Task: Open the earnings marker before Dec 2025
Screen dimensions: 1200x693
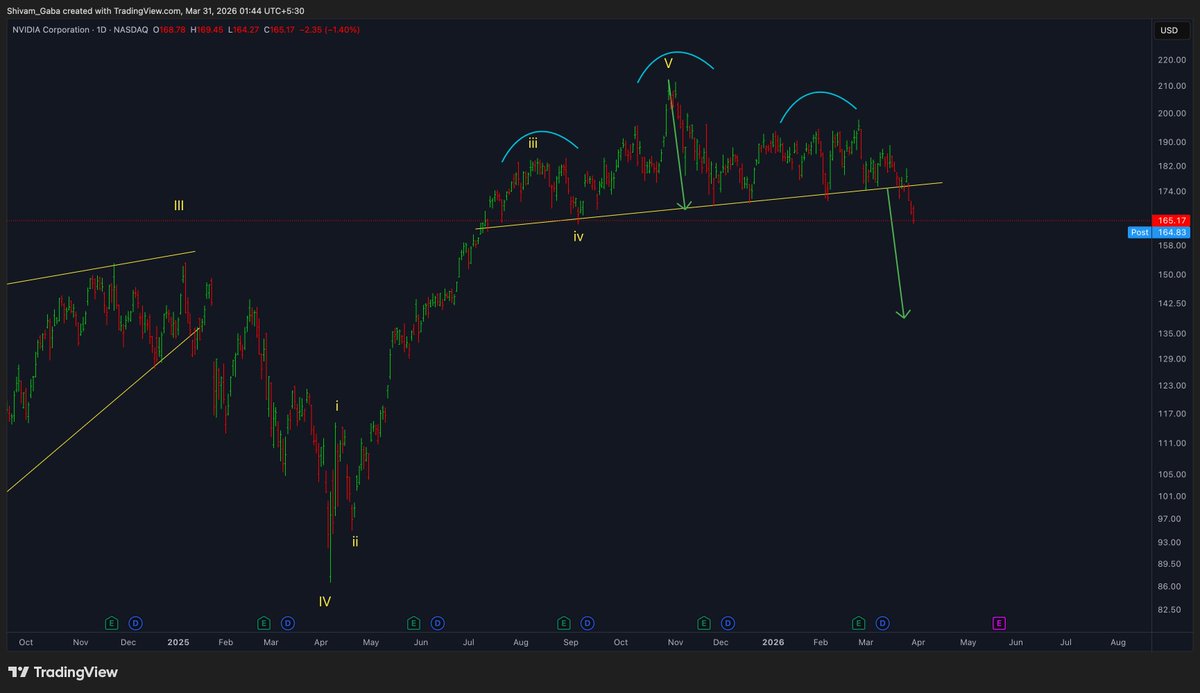Action: pos(704,623)
